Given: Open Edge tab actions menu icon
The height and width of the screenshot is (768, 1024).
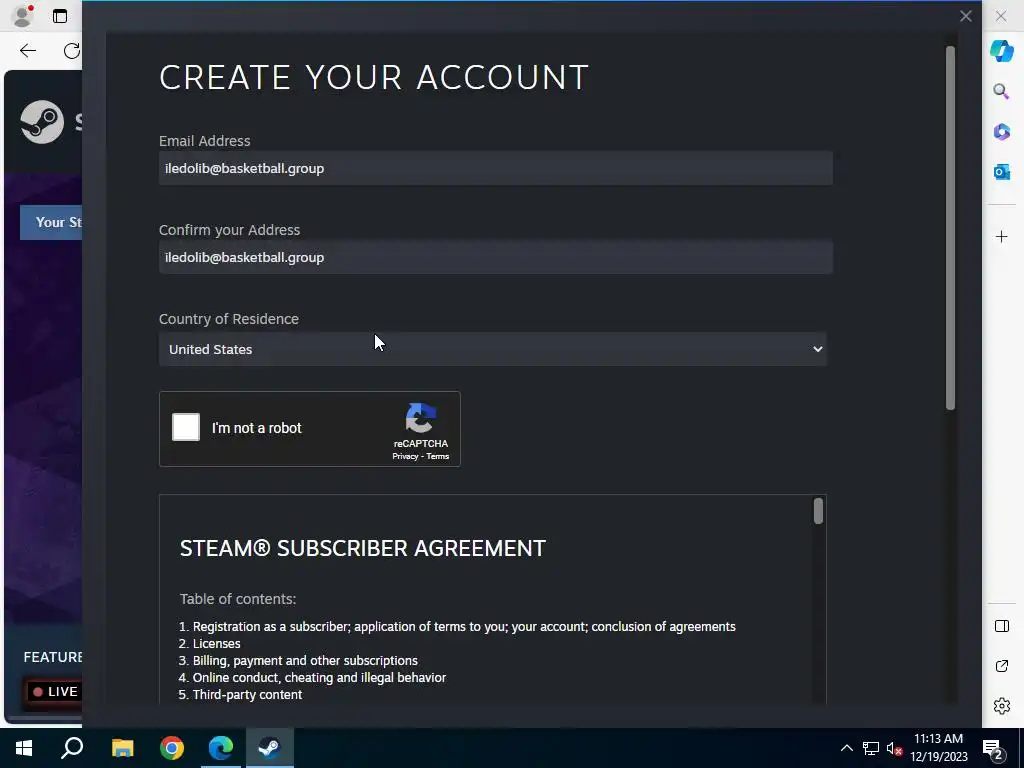Looking at the screenshot, I should coord(60,16).
